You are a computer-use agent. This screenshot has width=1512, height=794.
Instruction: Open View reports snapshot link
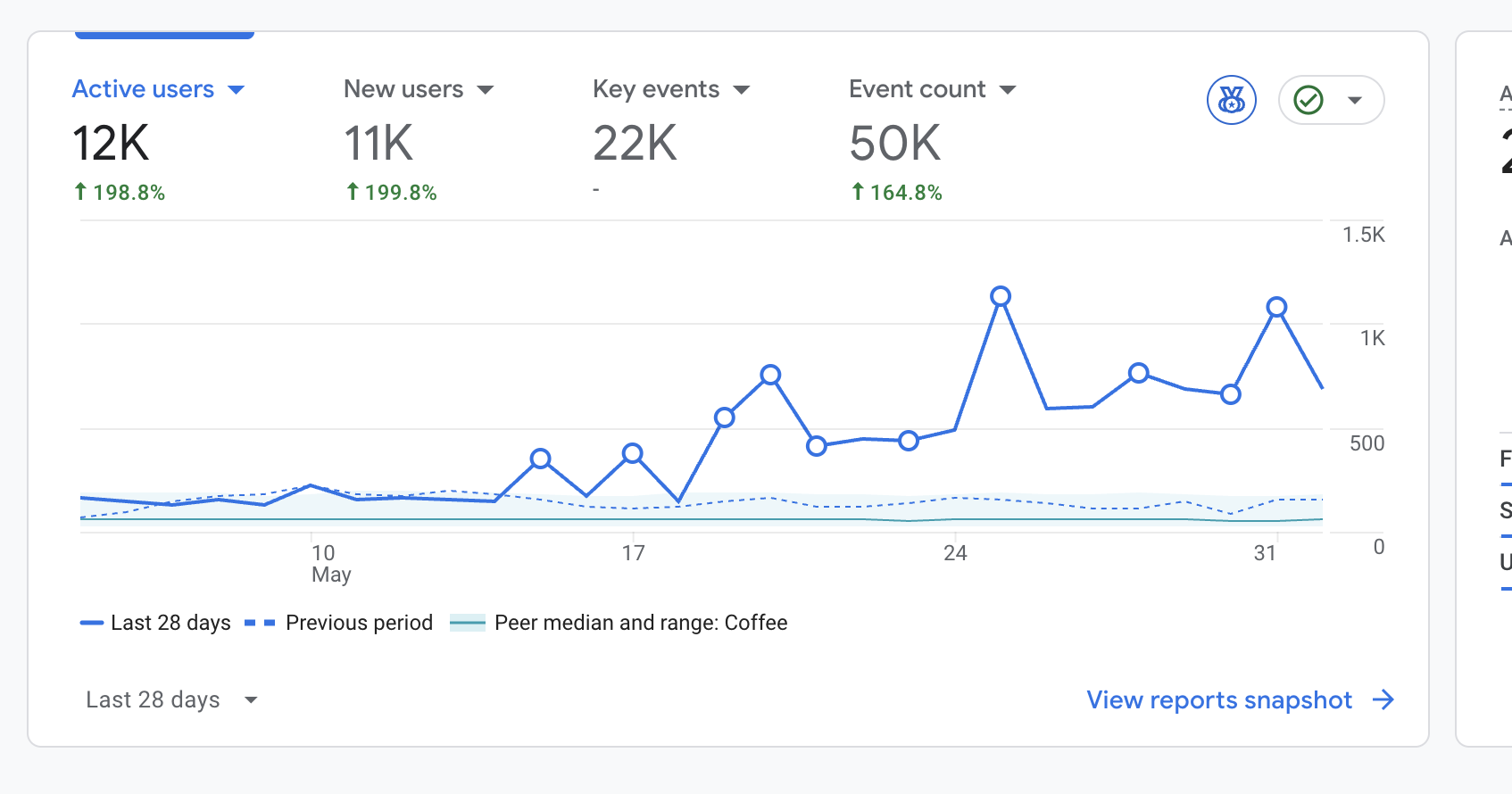[1219, 700]
